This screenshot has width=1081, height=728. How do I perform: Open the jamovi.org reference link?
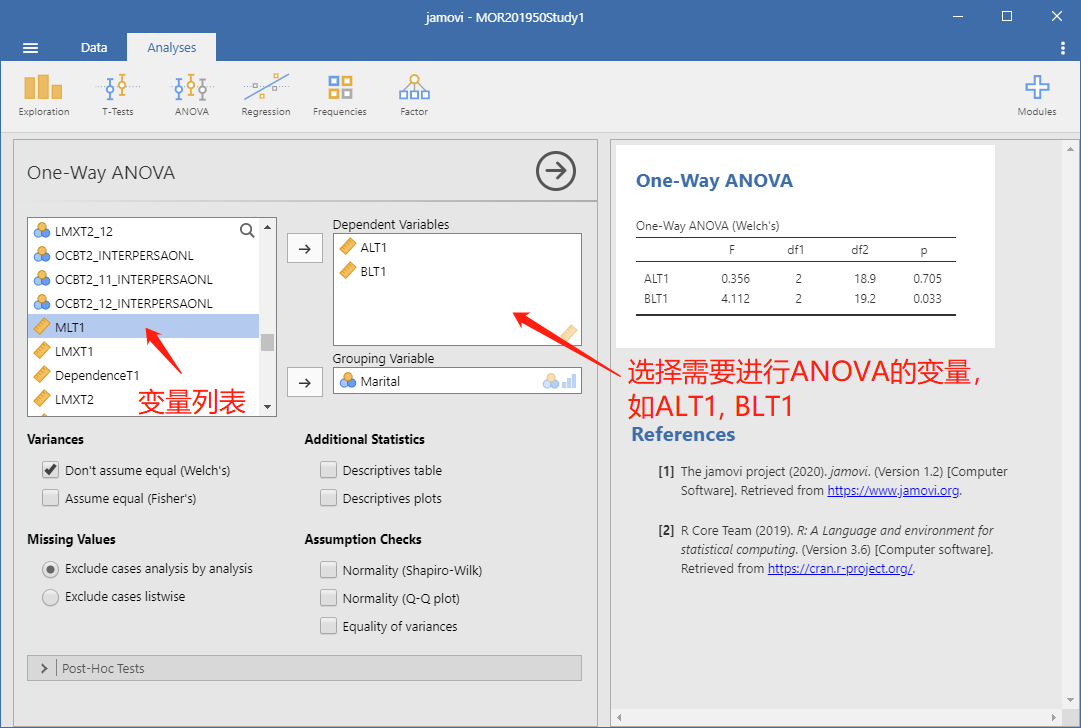coord(893,491)
